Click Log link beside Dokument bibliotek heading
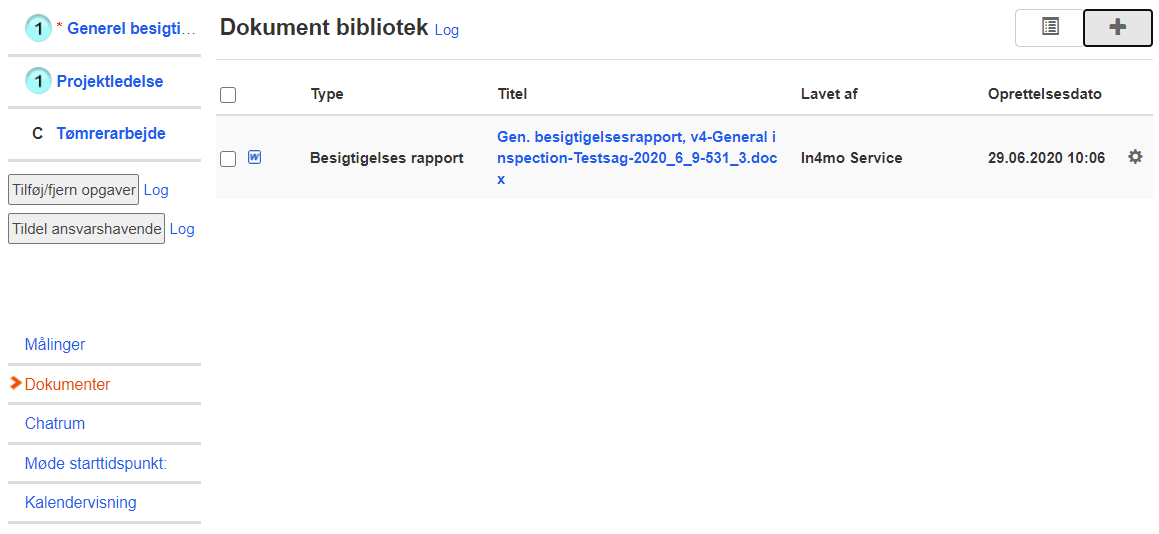This screenshot has height=534, width=1159. click(x=447, y=30)
